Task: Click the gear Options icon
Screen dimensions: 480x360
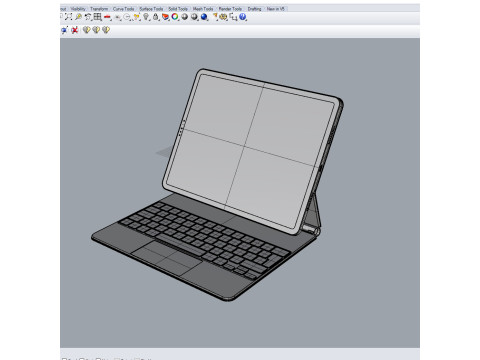Action: click(x=223, y=17)
